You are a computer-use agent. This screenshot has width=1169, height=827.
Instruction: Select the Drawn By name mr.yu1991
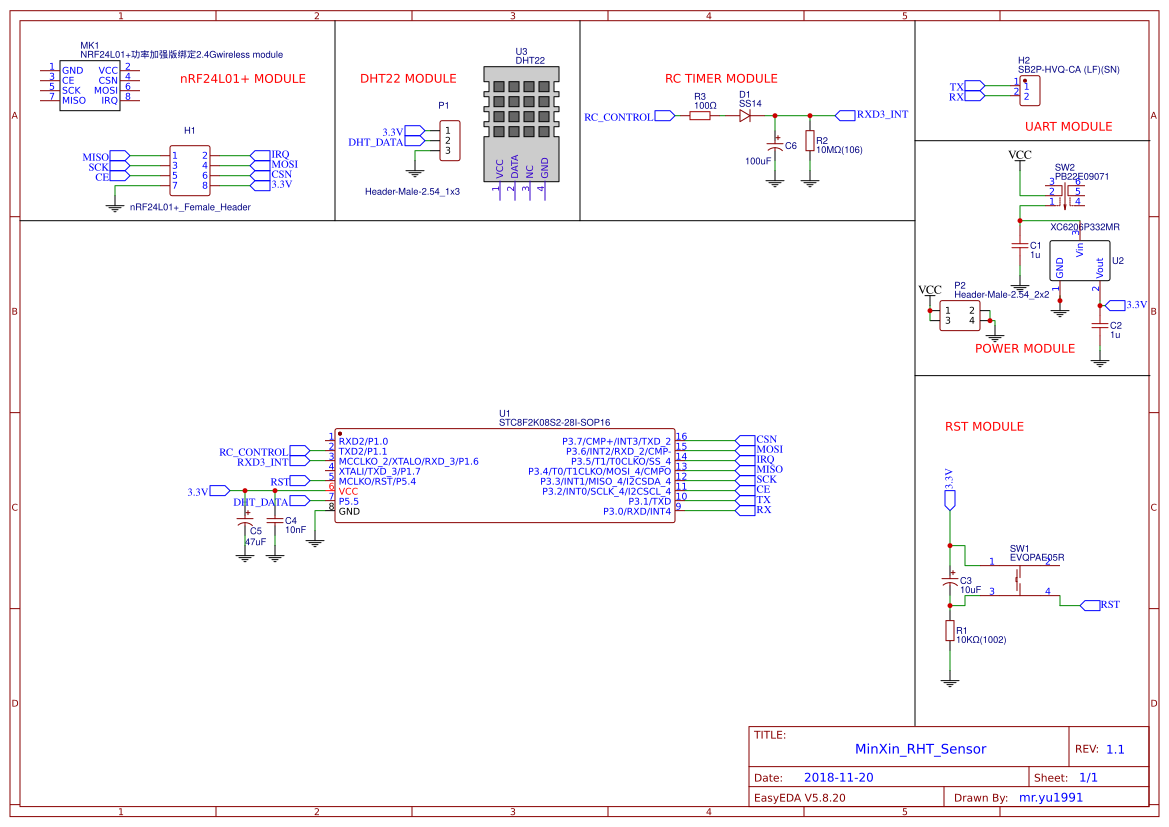click(x=1050, y=797)
